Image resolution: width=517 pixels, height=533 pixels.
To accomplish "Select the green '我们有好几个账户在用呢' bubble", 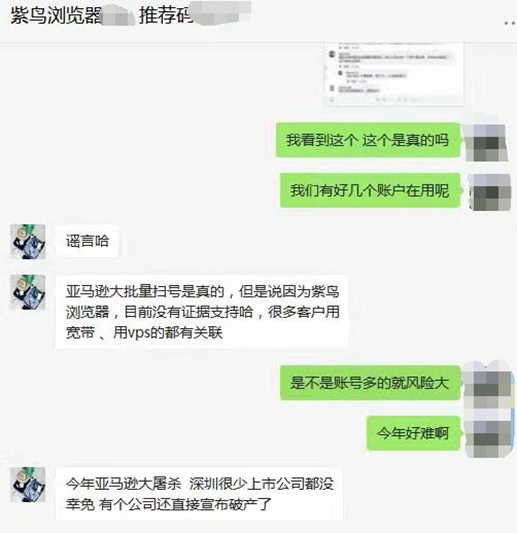I will [370, 190].
